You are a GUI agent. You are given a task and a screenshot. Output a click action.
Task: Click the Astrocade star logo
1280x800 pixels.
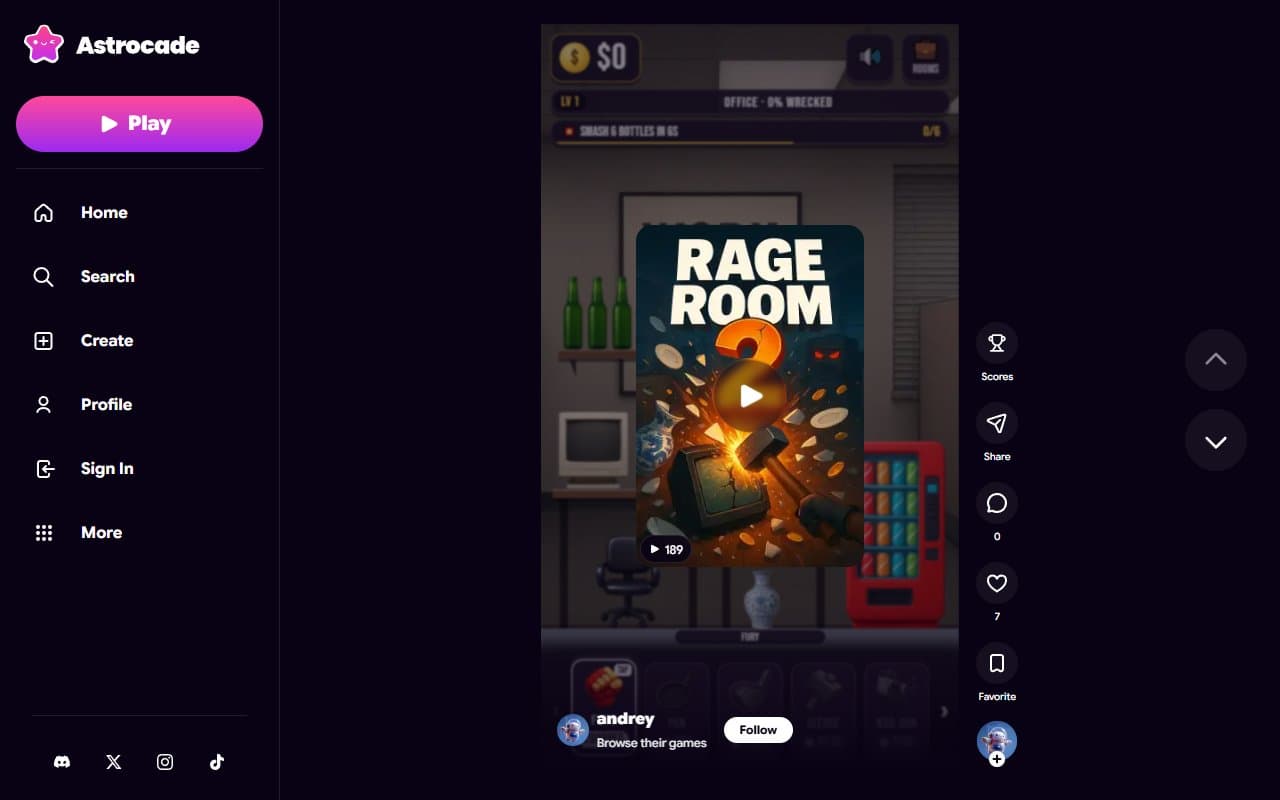[44, 45]
